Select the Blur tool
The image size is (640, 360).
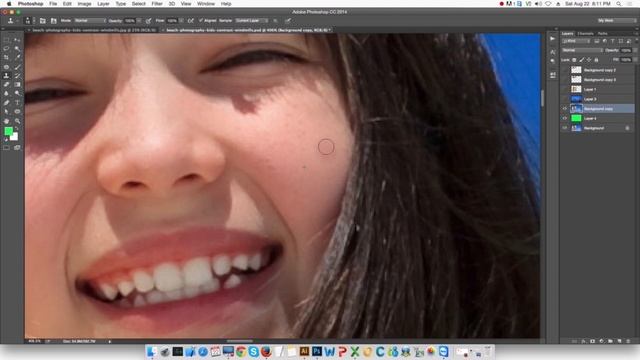tap(6, 93)
